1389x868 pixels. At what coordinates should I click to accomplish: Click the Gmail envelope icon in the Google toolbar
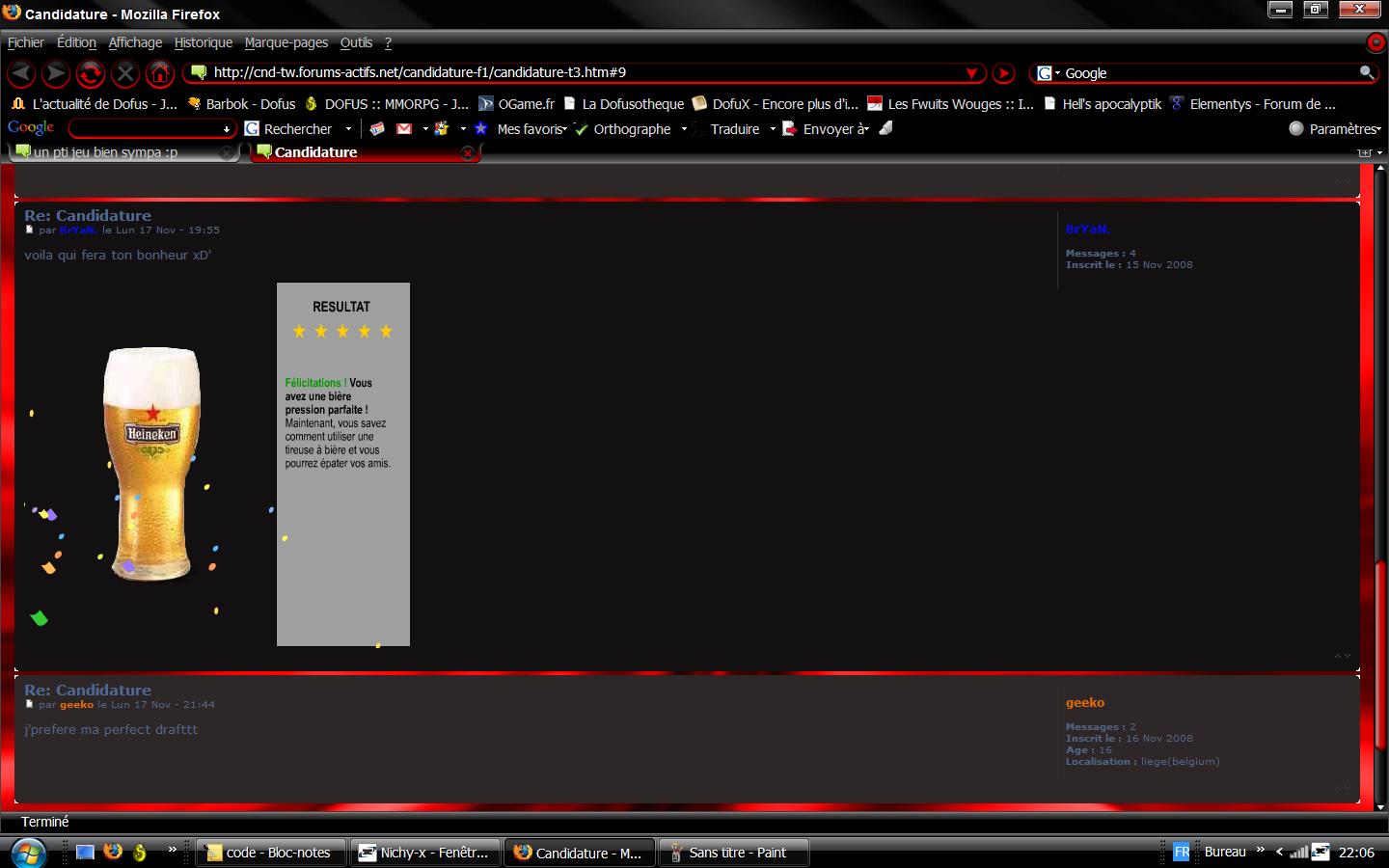404,128
